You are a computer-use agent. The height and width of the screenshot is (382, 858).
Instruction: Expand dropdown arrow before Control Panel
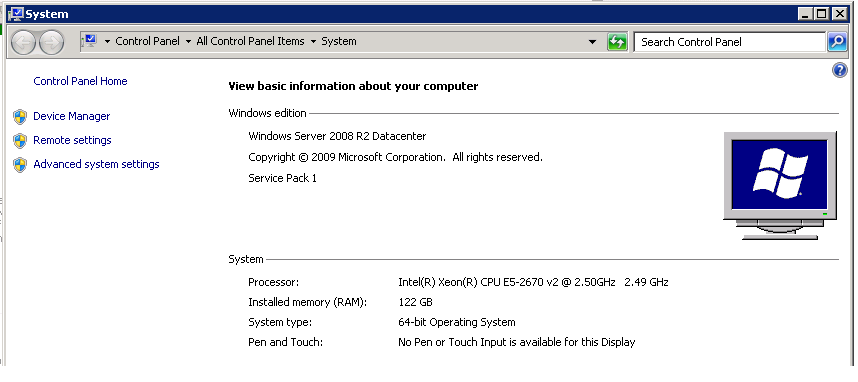coord(107,42)
